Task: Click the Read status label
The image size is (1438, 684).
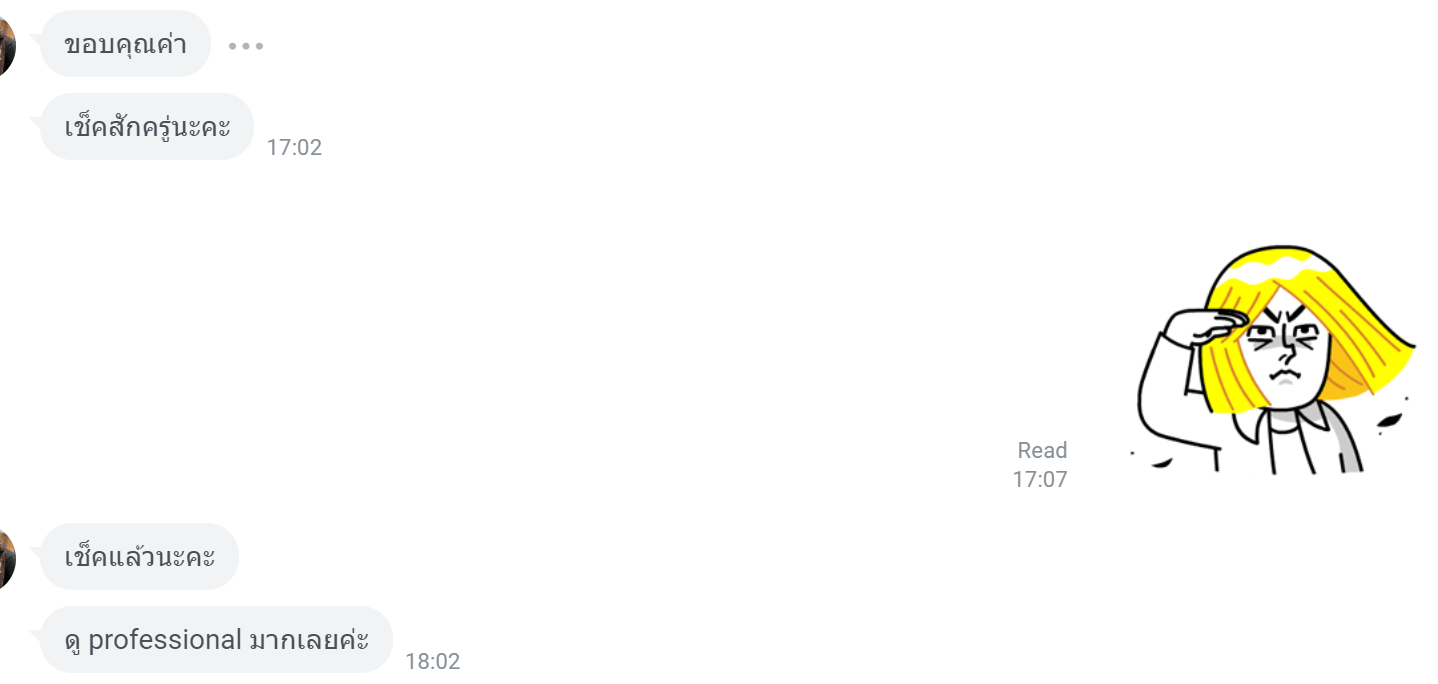Action: (x=1042, y=450)
